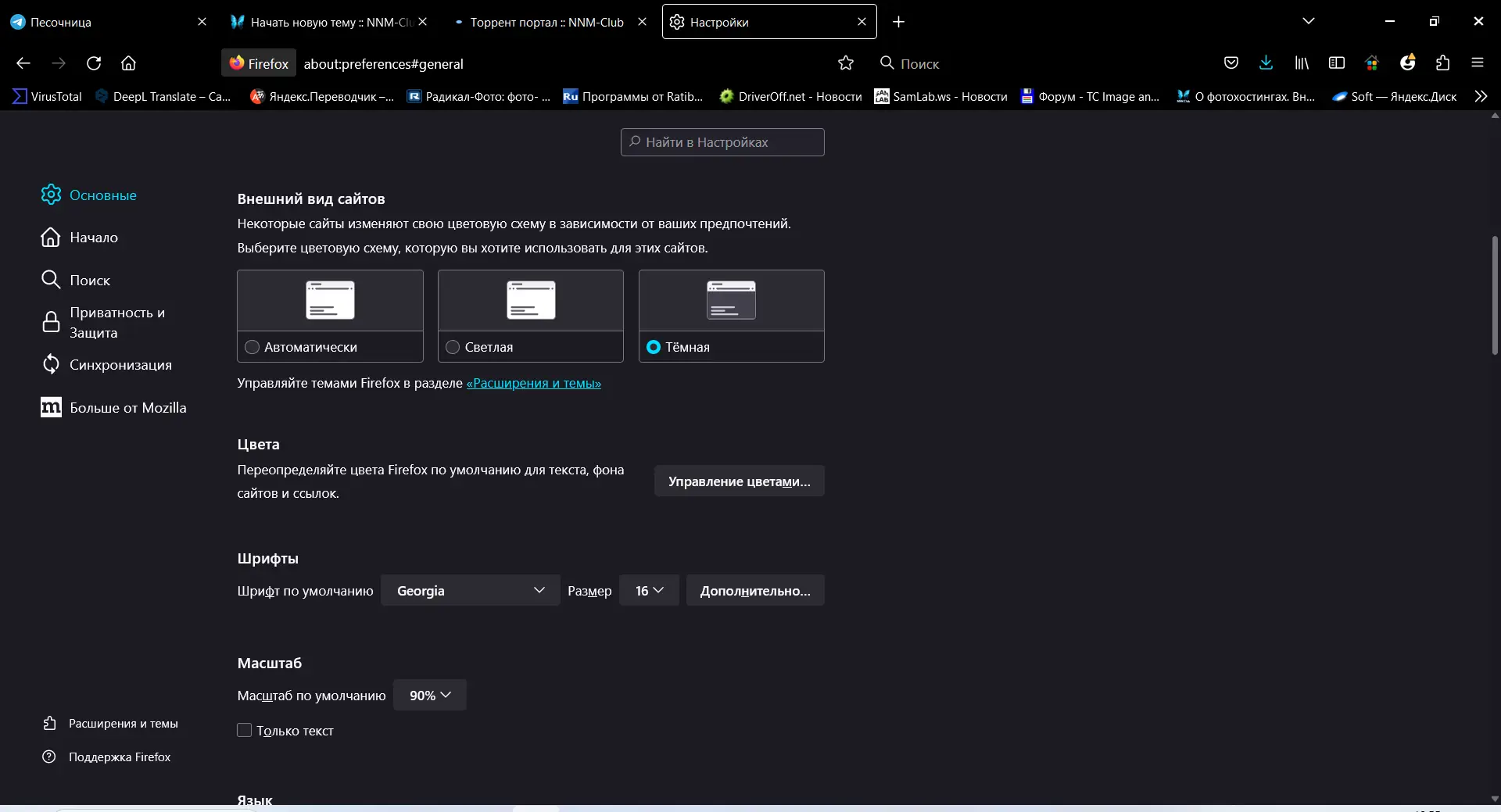Screen dimensions: 1501x812
Task: Click the Автоматически theme preview thumbnail
Action: 330,300
